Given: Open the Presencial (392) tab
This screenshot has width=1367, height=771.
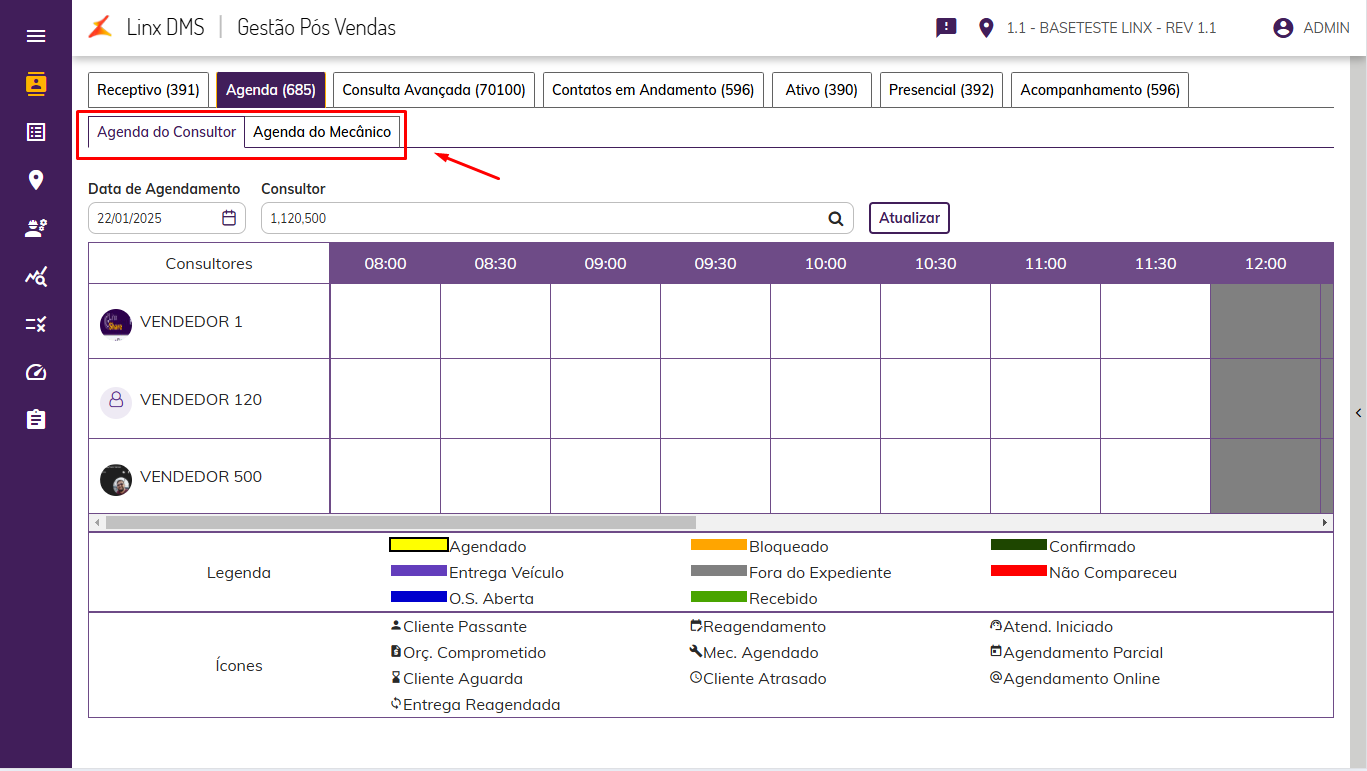Looking at the screenshot, I should pos(941,90).
